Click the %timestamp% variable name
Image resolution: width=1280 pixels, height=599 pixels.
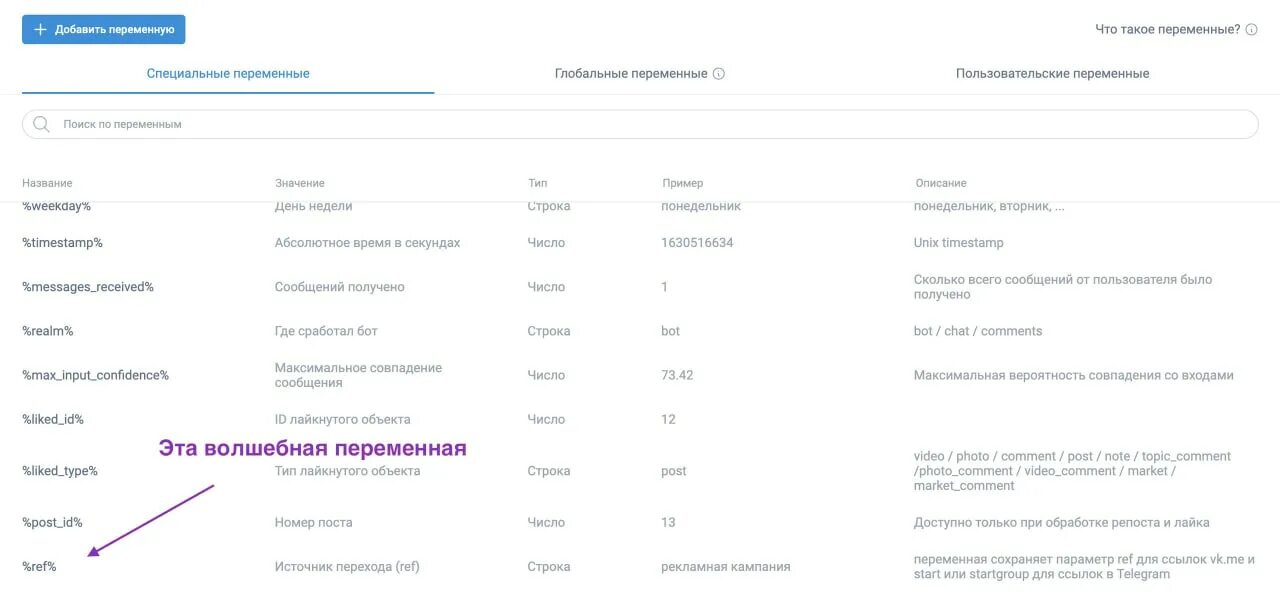pos(60,242)
